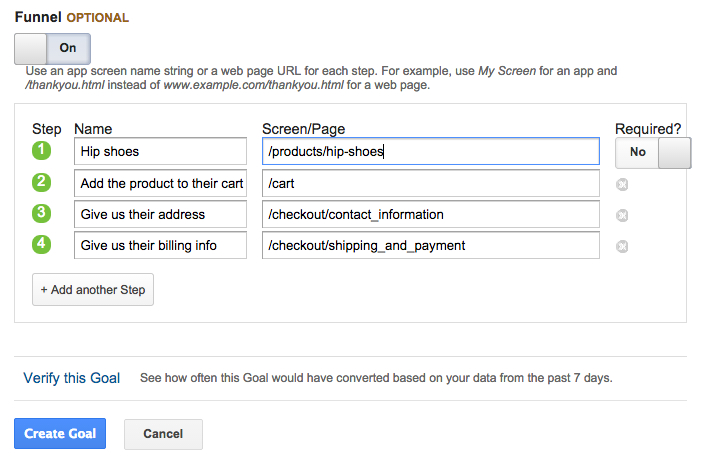Click the /cart page field

click(x=430, y=183)
